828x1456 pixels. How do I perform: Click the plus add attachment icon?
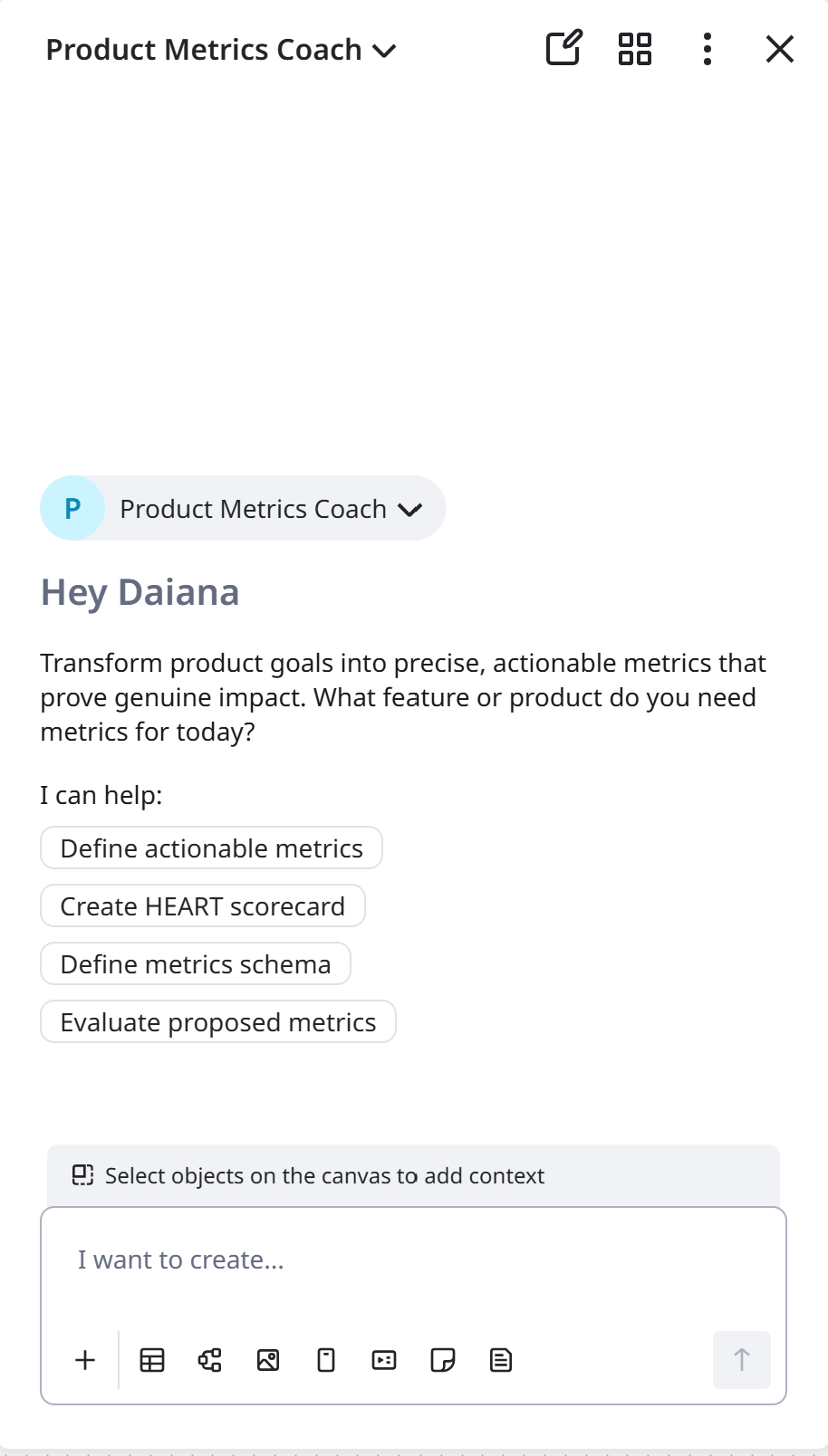85,1360
